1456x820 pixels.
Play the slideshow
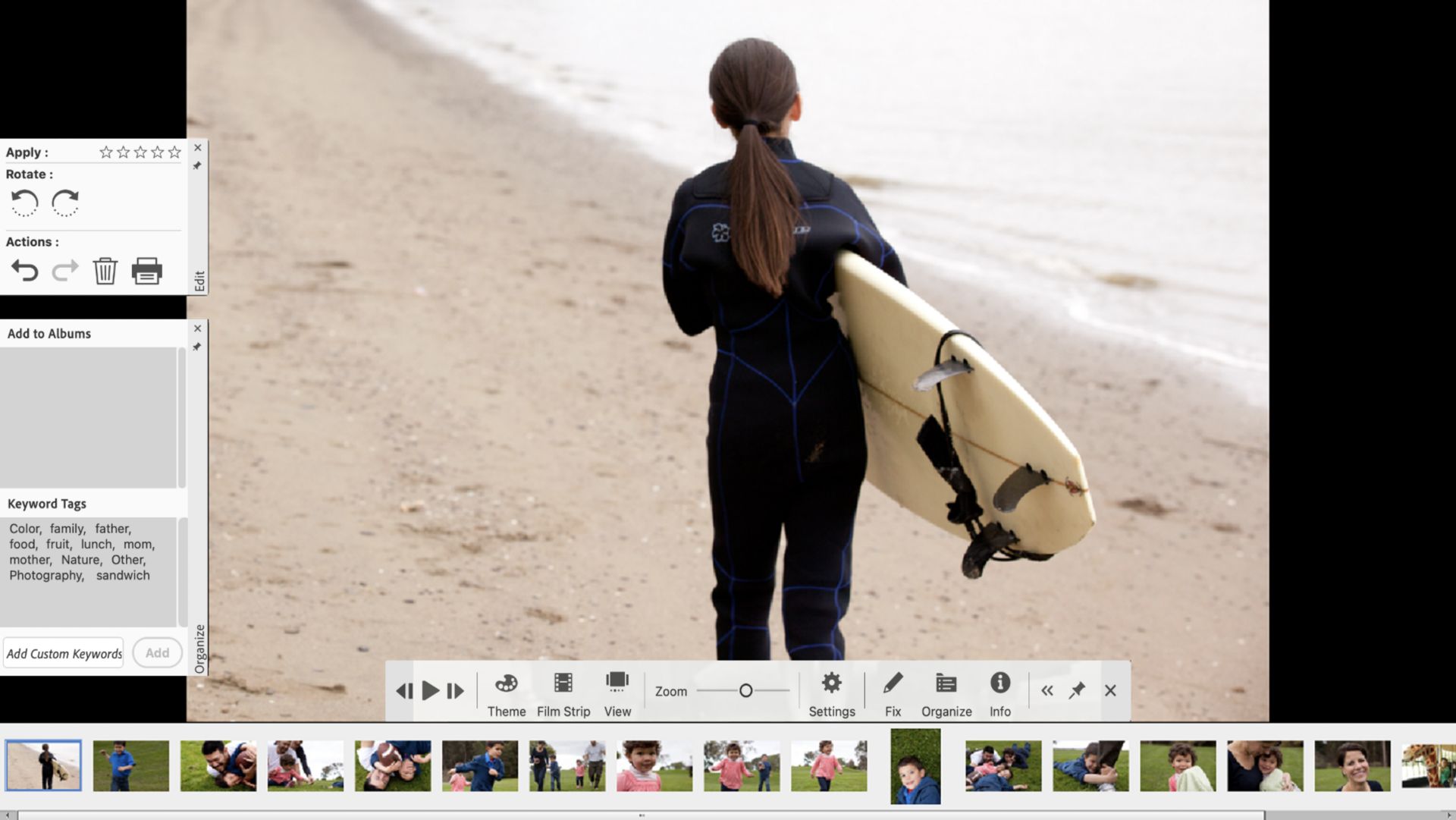coord(430,690)
